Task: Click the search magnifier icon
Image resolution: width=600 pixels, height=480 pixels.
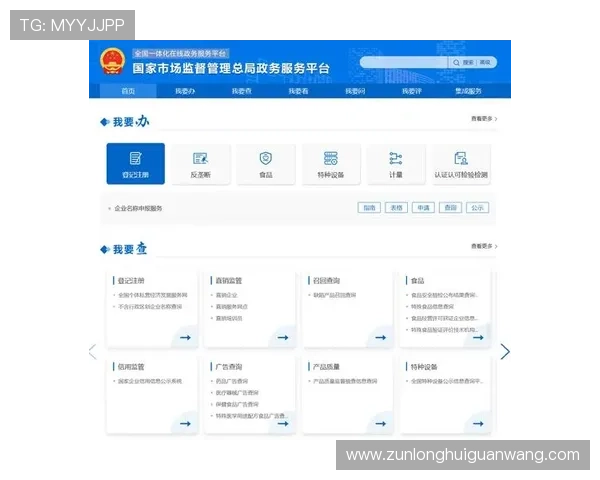Action: click(456, 62)
